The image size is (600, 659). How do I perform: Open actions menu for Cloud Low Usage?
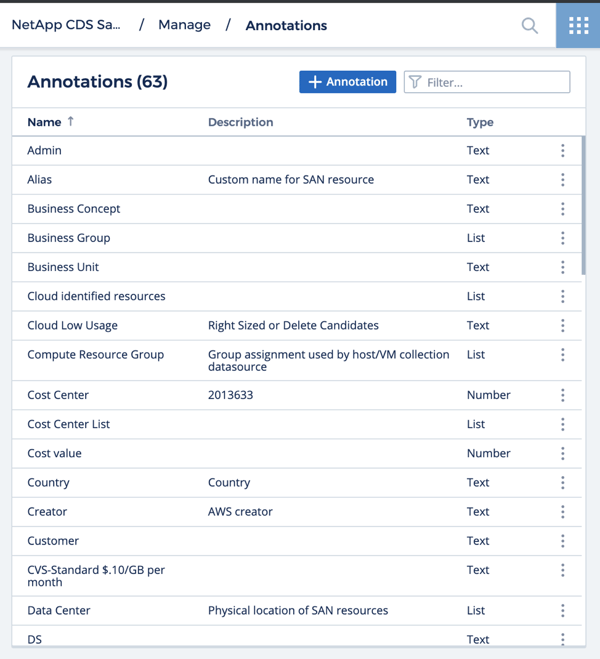[562, 325]
